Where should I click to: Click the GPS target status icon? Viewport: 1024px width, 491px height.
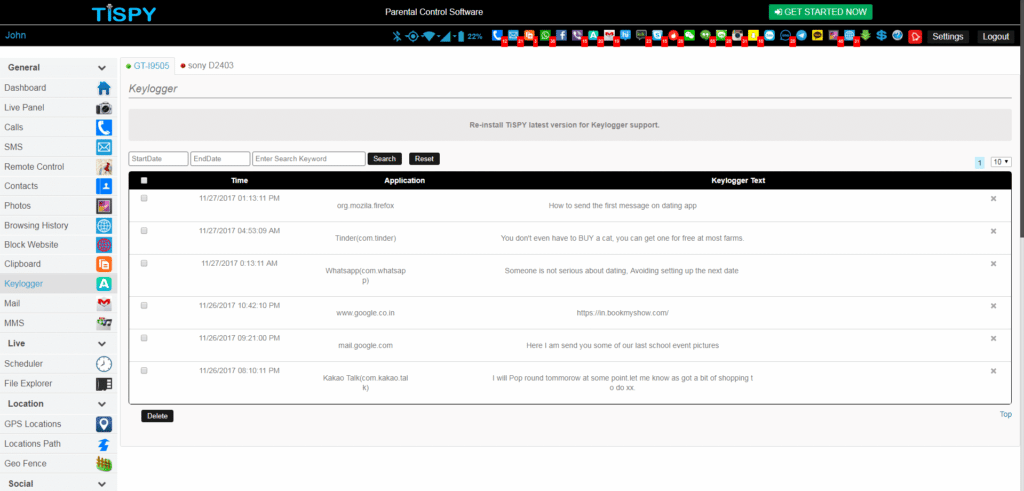click(412, 37)
